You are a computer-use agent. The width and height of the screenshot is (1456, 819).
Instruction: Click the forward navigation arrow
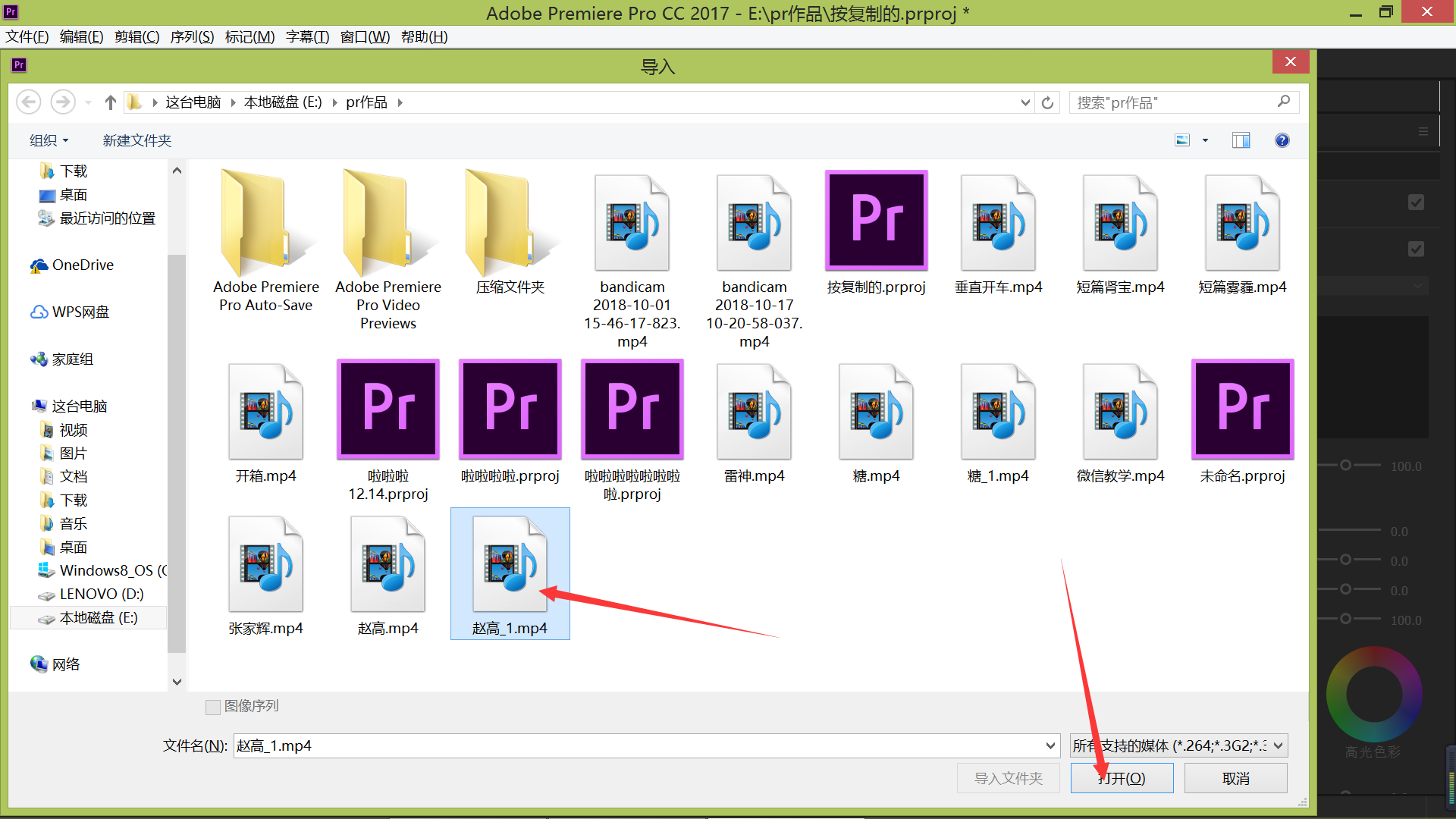[x=63, y=102]
